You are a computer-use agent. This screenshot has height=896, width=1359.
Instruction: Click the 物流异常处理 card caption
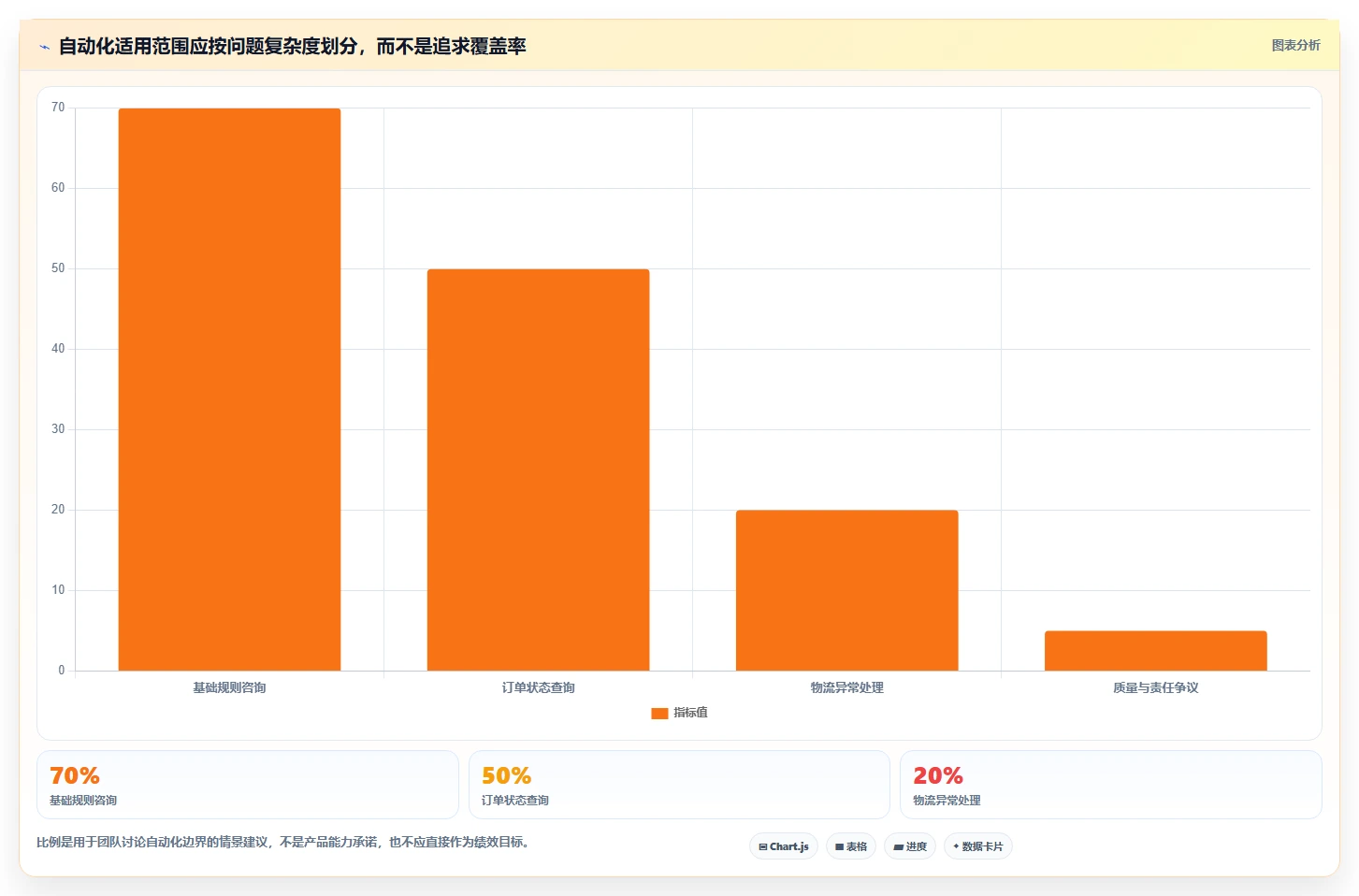[x=947, y=801]
